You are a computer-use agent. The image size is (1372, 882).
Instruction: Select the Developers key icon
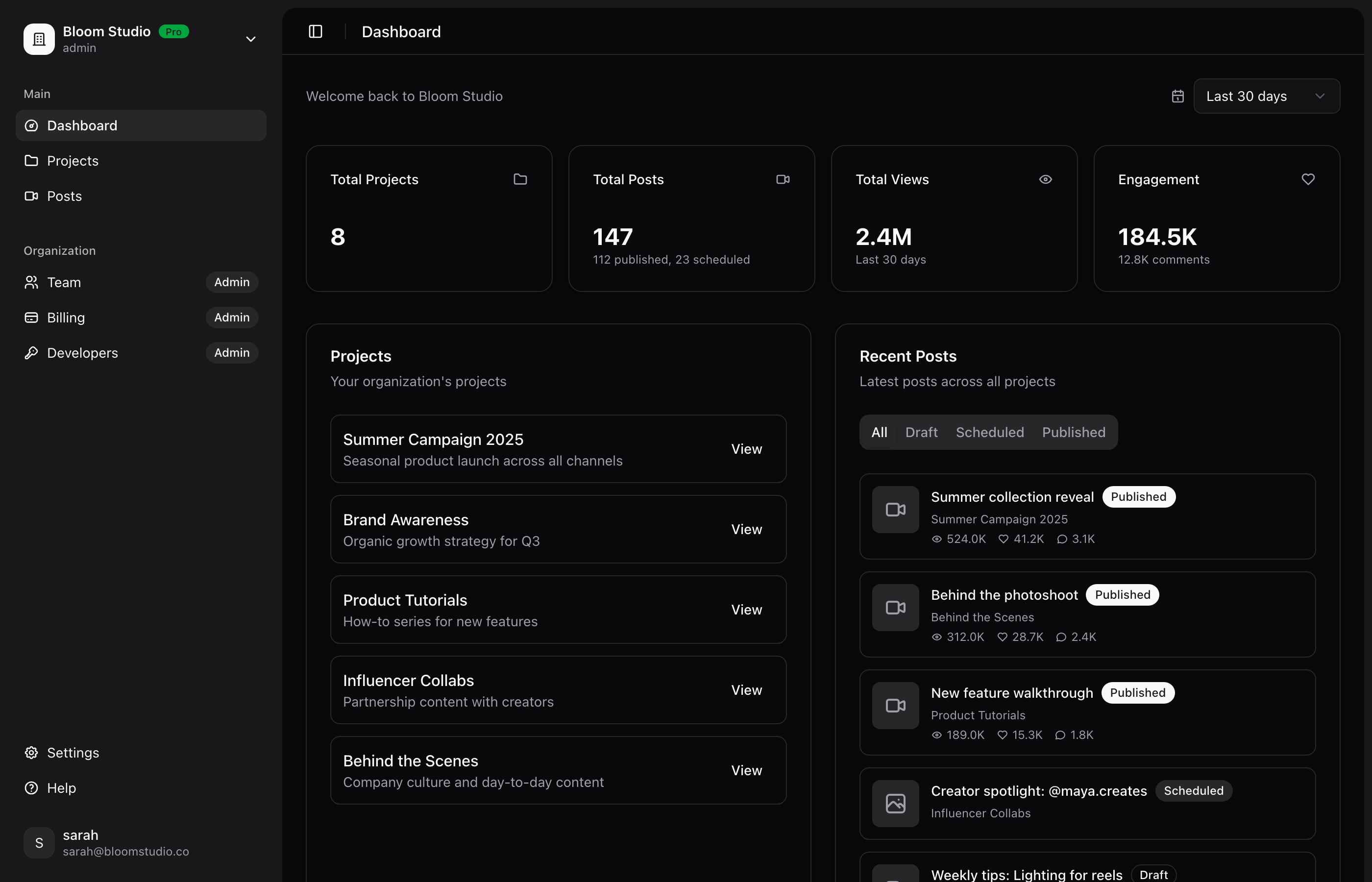pyautogui.click(x=31, y=353)
